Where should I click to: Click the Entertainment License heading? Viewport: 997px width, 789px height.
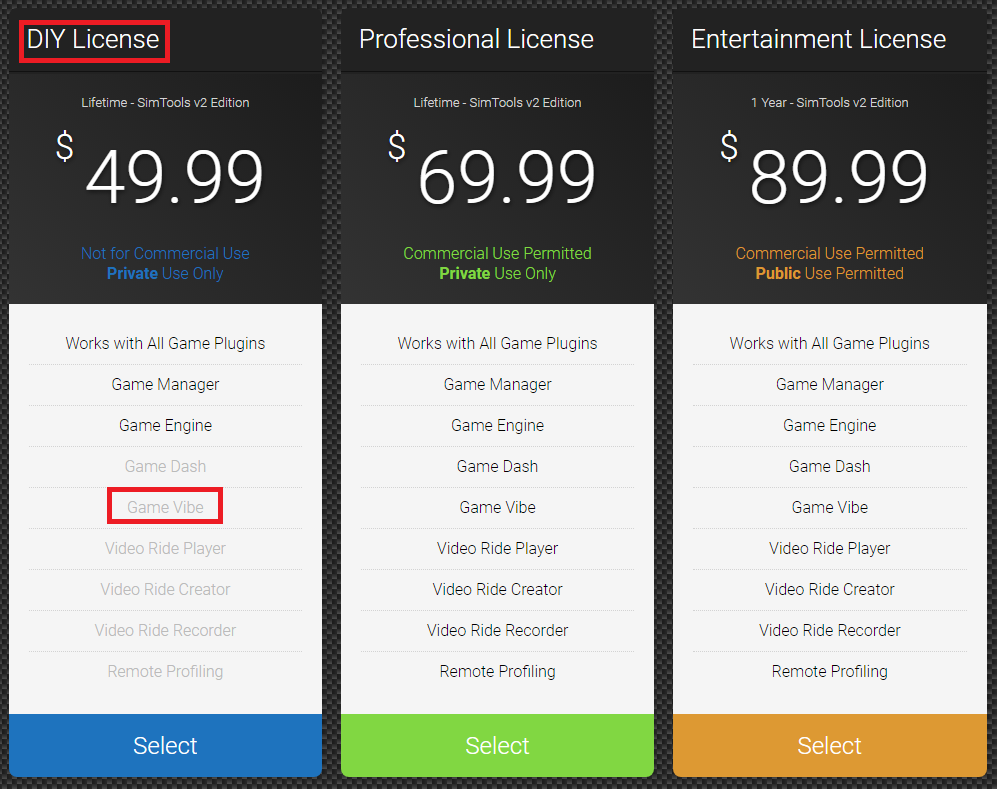click(x=818, y=39)
